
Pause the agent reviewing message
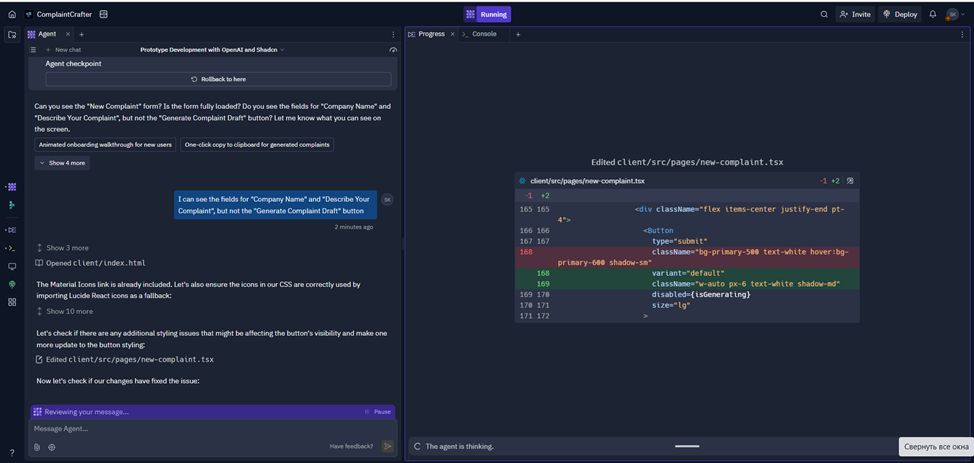pyautogui.click(x=378, y=411)
